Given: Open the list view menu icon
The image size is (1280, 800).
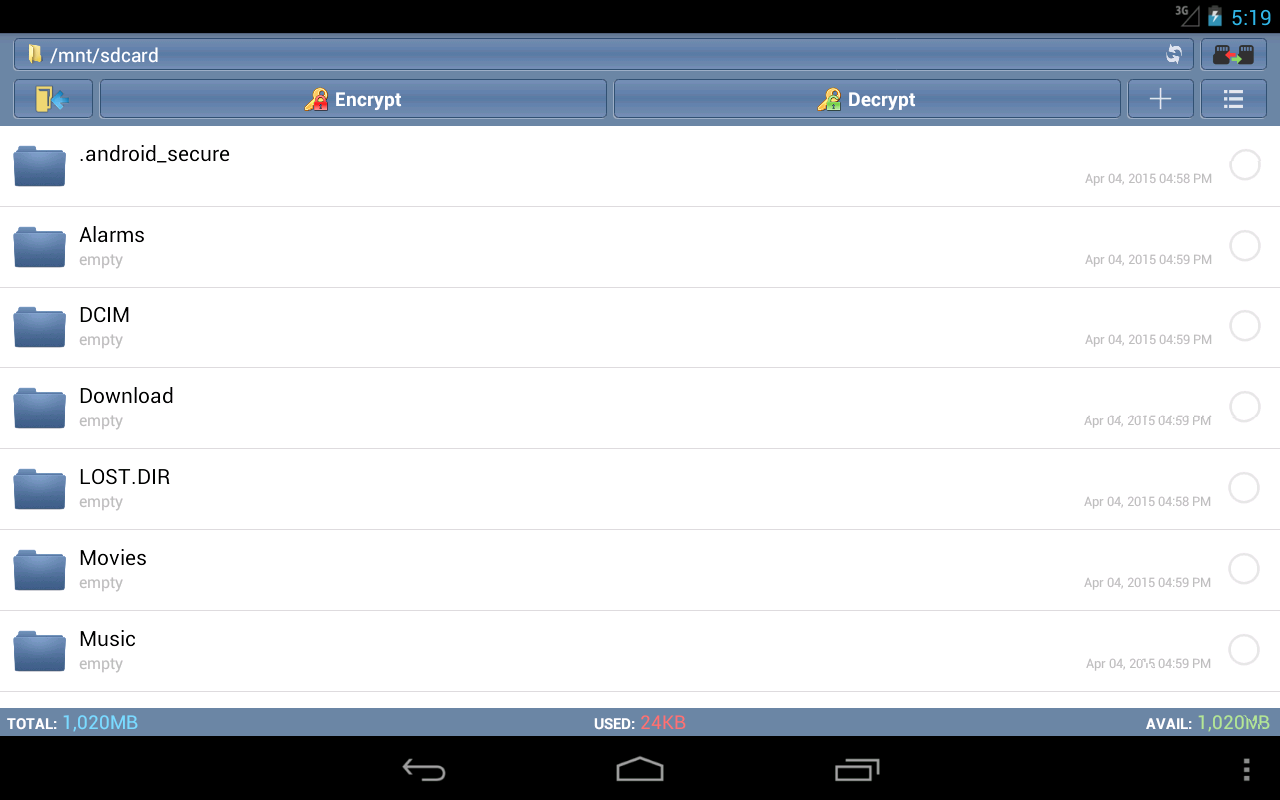Looking at the screenshot, I should 1233,99.
